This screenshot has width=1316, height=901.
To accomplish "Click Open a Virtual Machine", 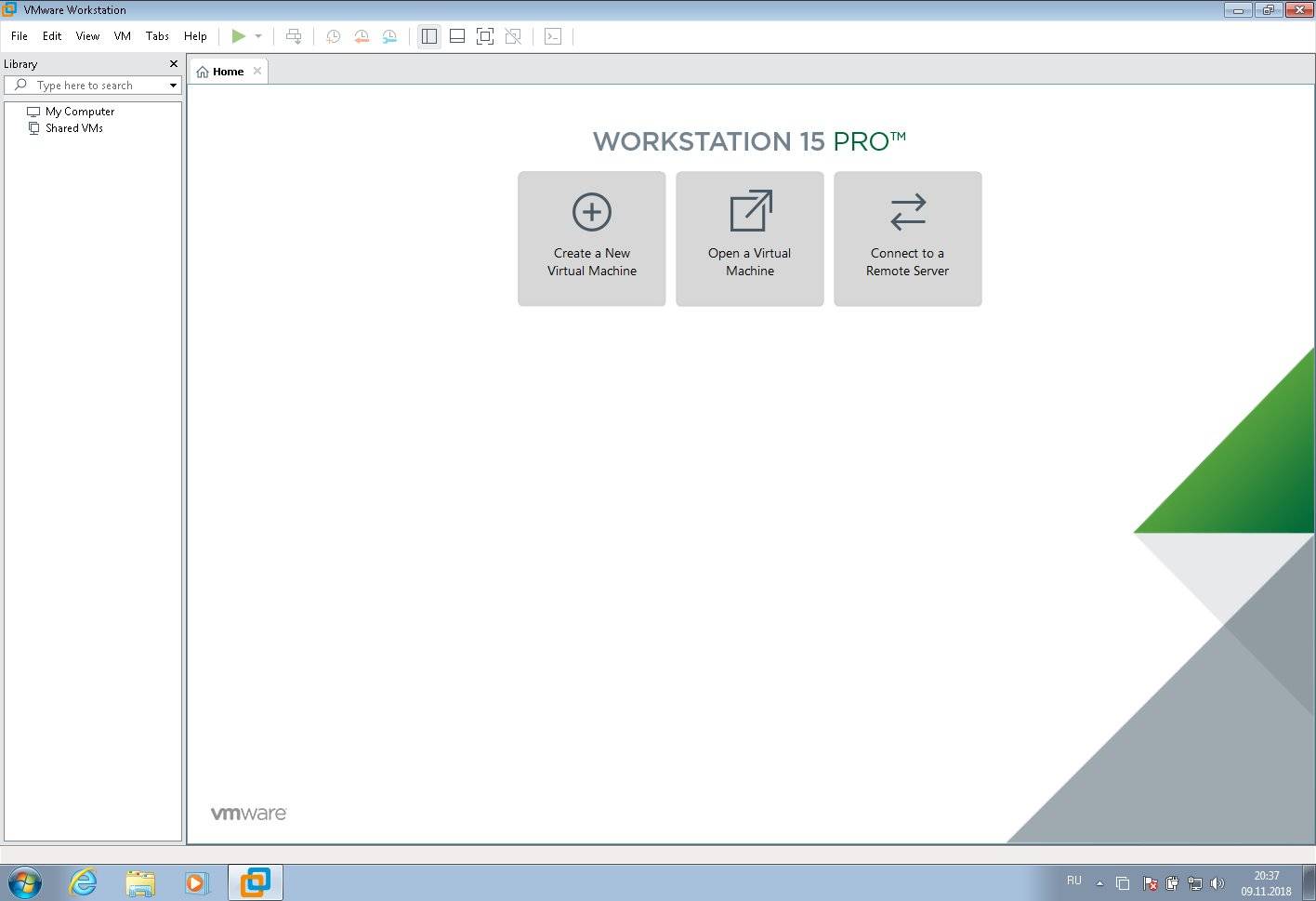I will (750, 239).
